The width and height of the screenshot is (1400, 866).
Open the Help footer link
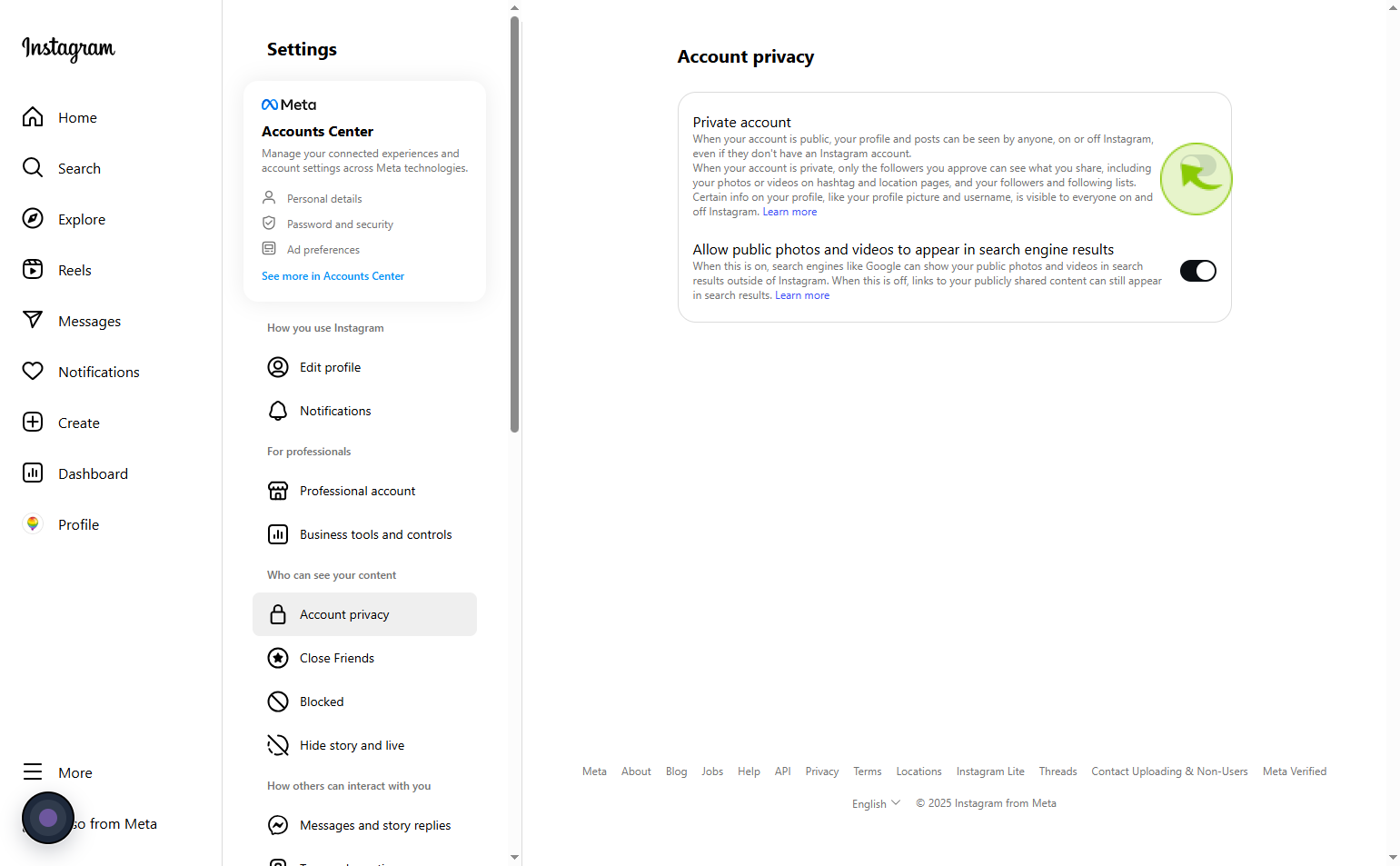click(749, 771)
